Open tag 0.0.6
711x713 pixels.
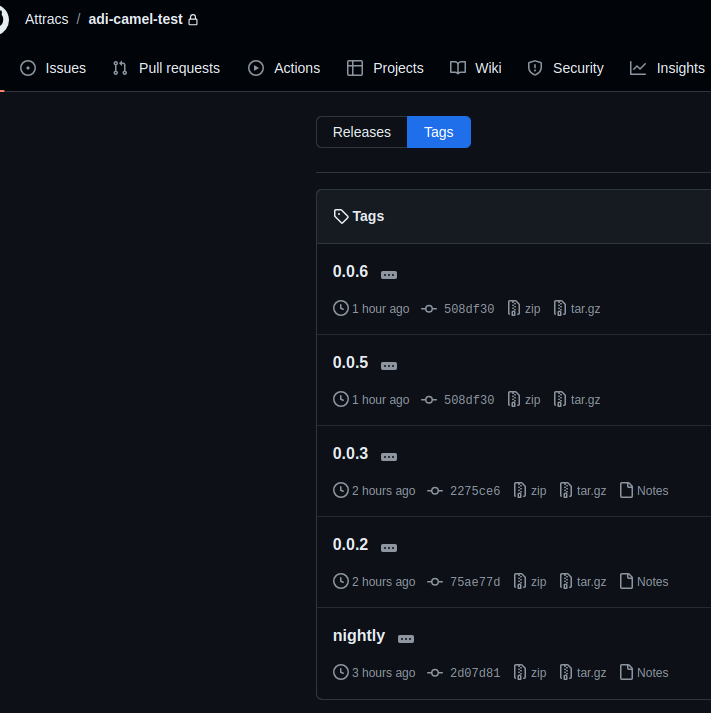pyautogui.click(x=350, y=271)
